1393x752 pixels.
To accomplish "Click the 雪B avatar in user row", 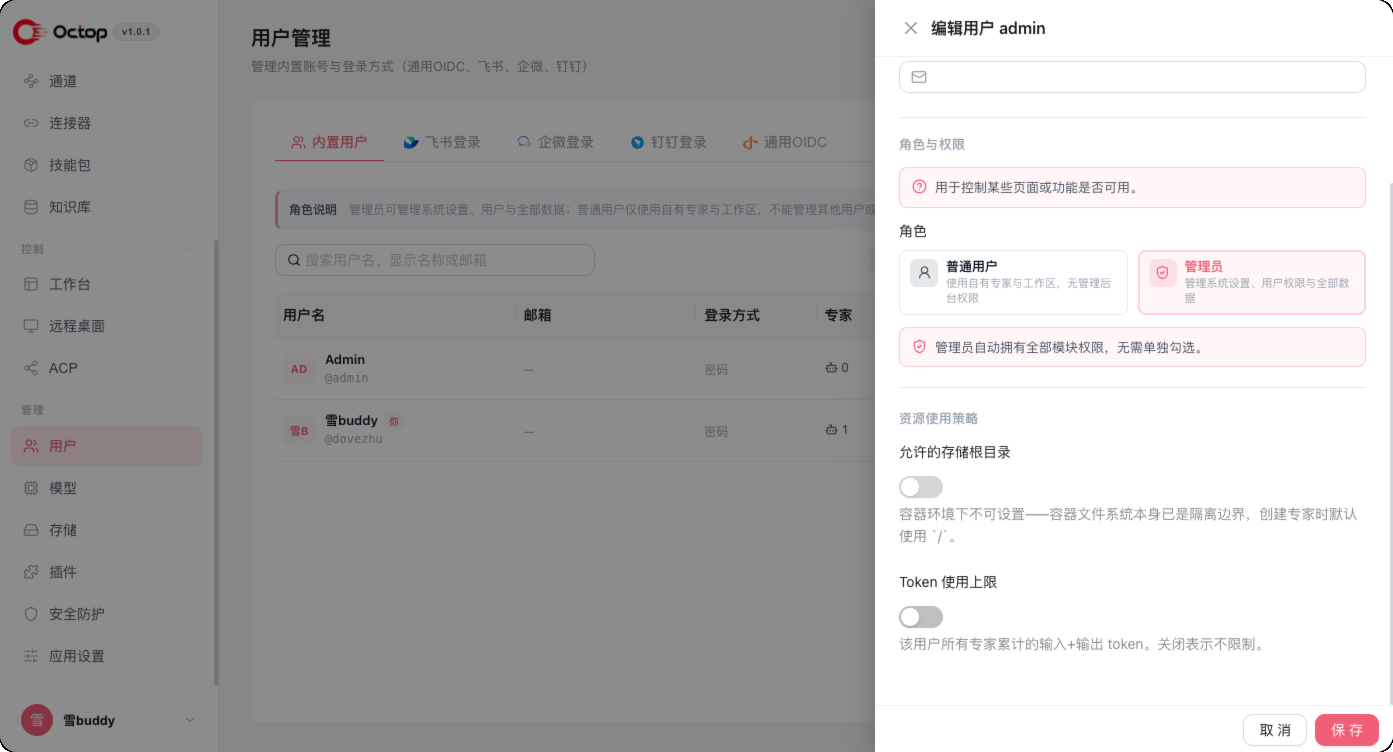I will click(x=299, y=431).
